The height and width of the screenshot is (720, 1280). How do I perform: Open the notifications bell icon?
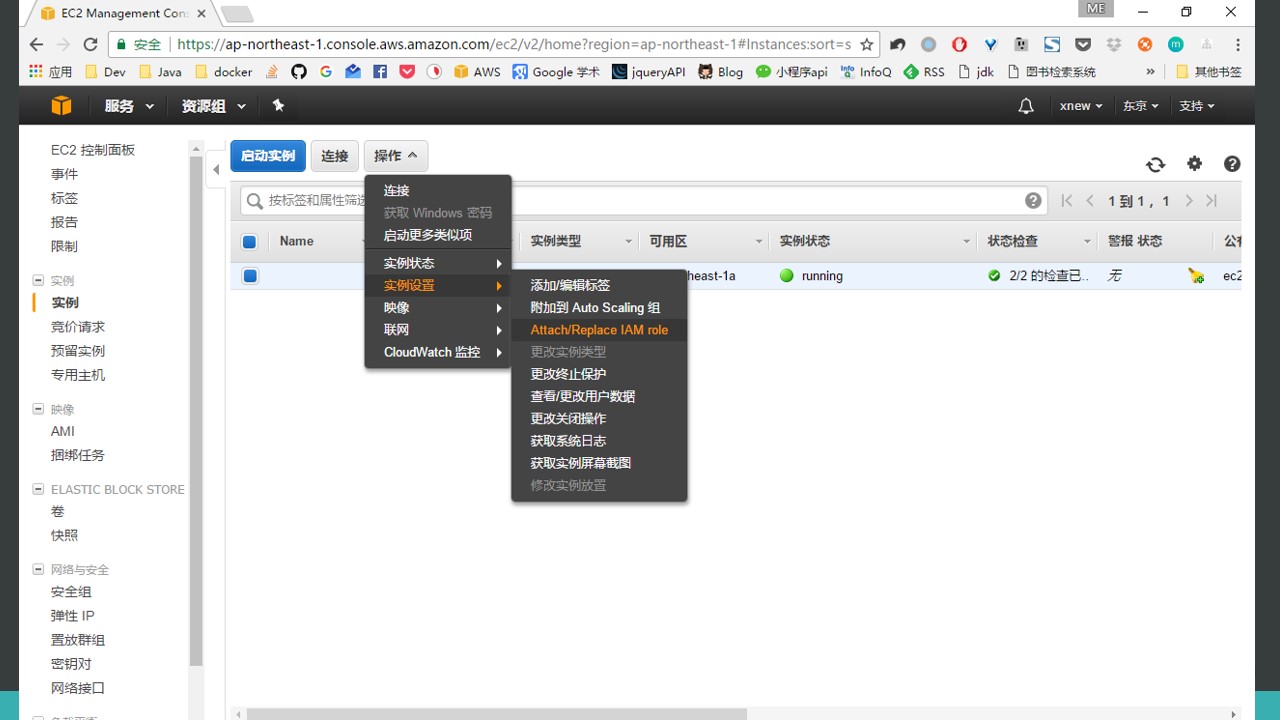pyautogui.click(x=1026, y=106)
